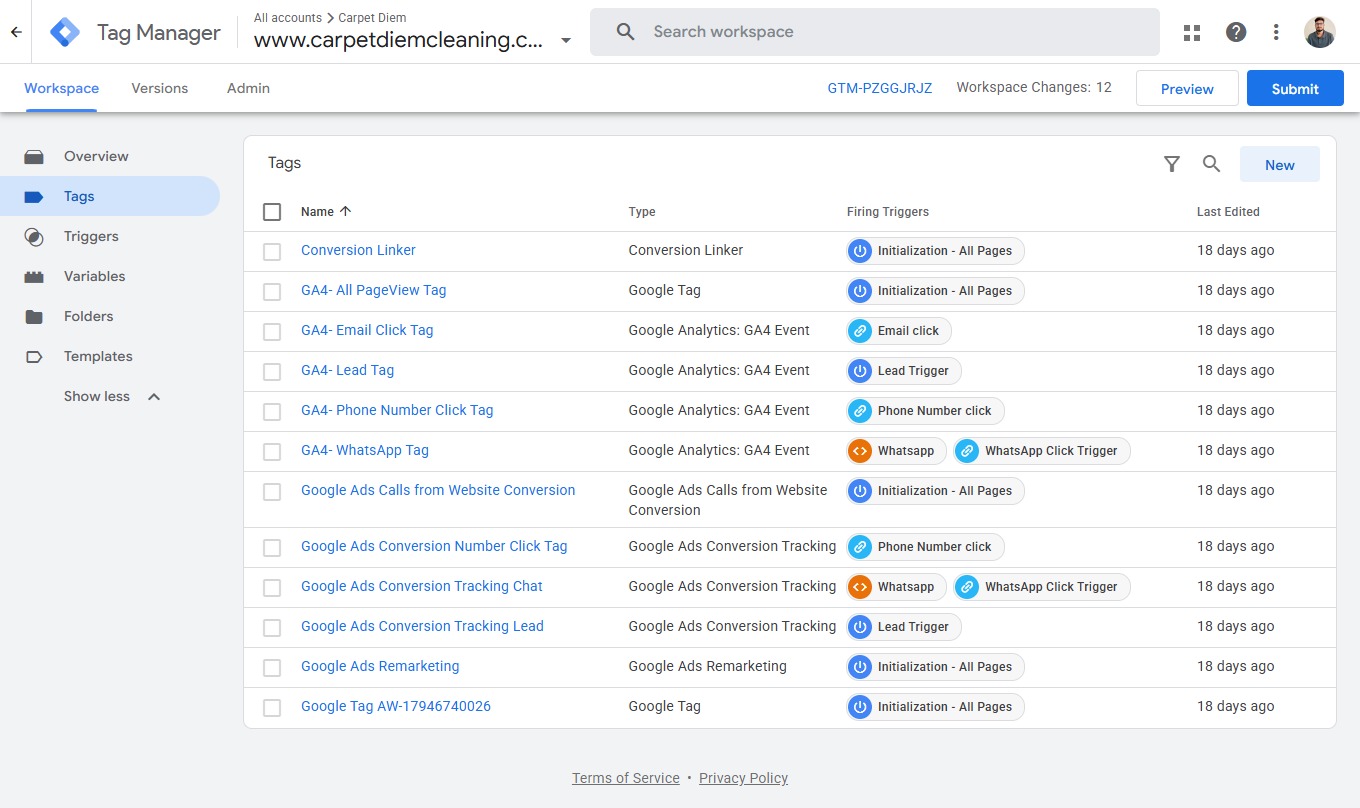The height and width of the screenshot is (808, 1360).
Task: Open the container selector dropdown arrow
Action: (566, 41)
